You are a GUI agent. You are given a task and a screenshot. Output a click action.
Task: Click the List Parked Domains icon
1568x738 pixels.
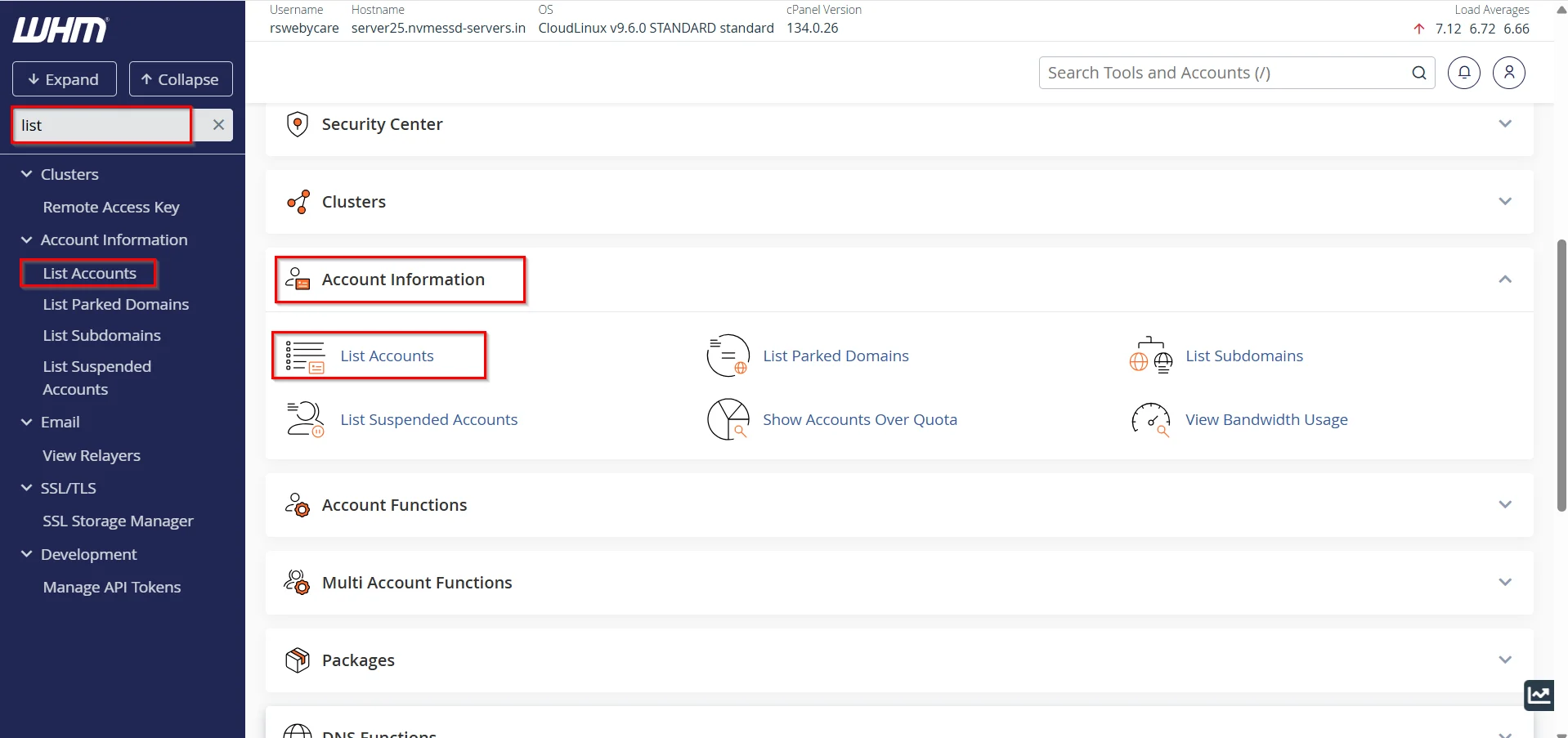pos(728,356)
